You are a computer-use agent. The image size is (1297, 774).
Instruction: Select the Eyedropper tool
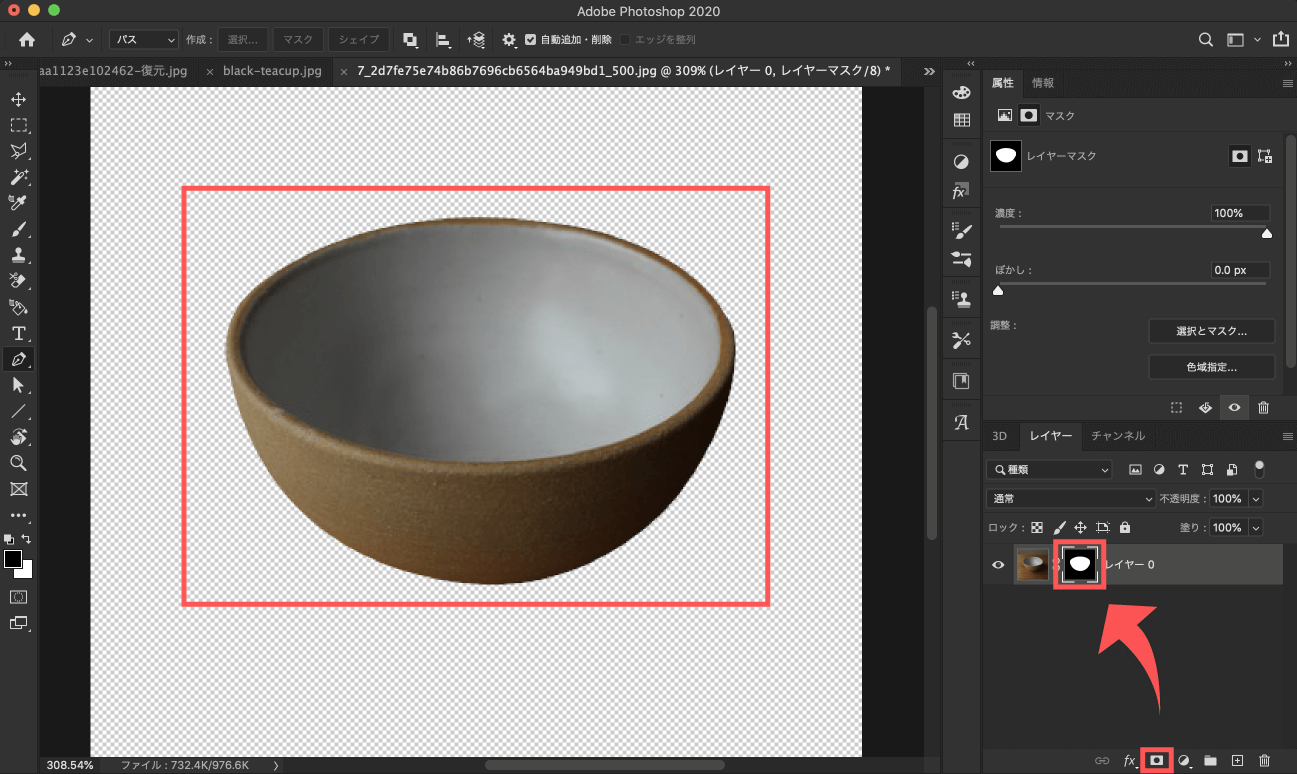(x=19, y=204)
